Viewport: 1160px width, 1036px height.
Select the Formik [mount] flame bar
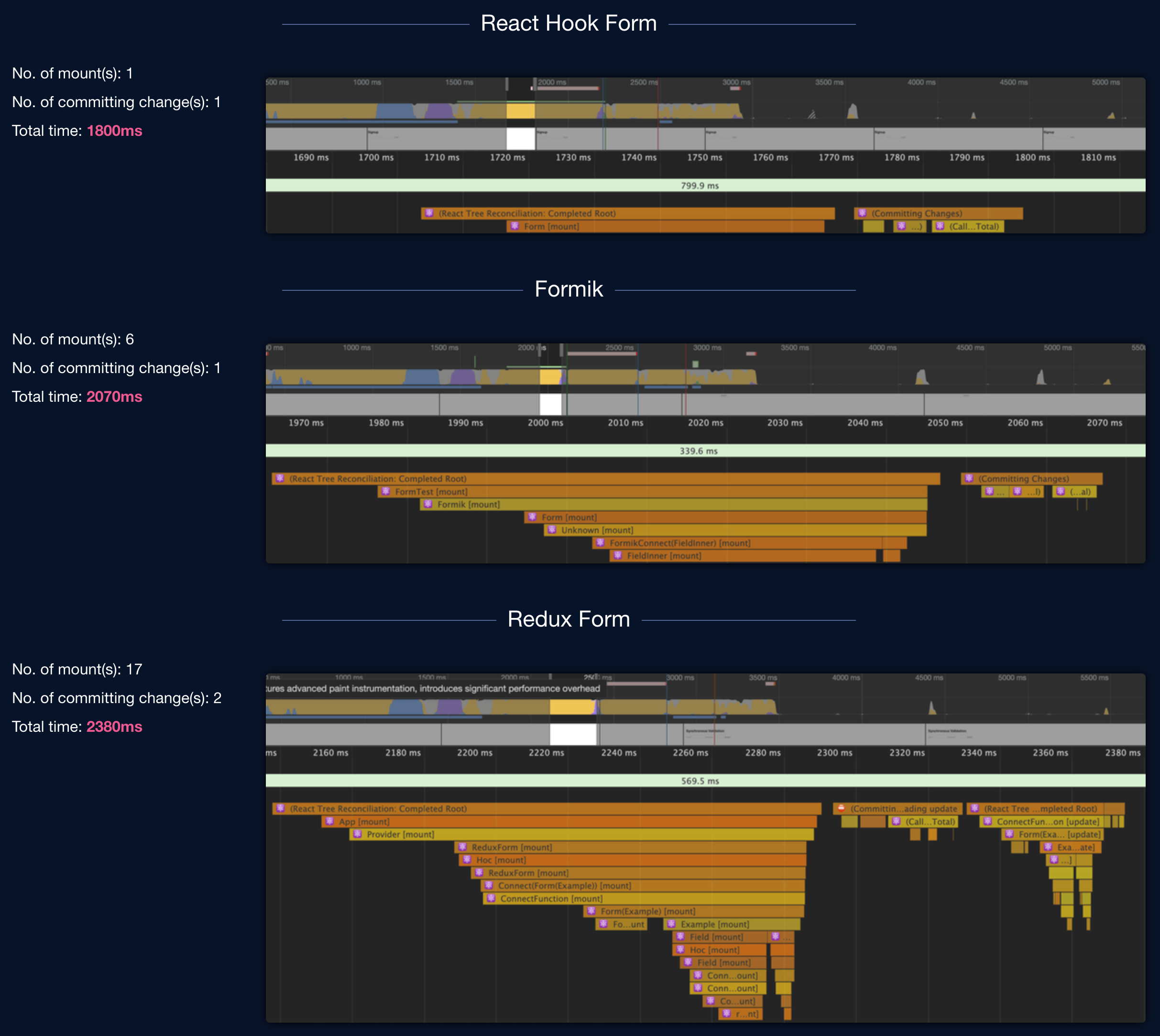point(674,505)
